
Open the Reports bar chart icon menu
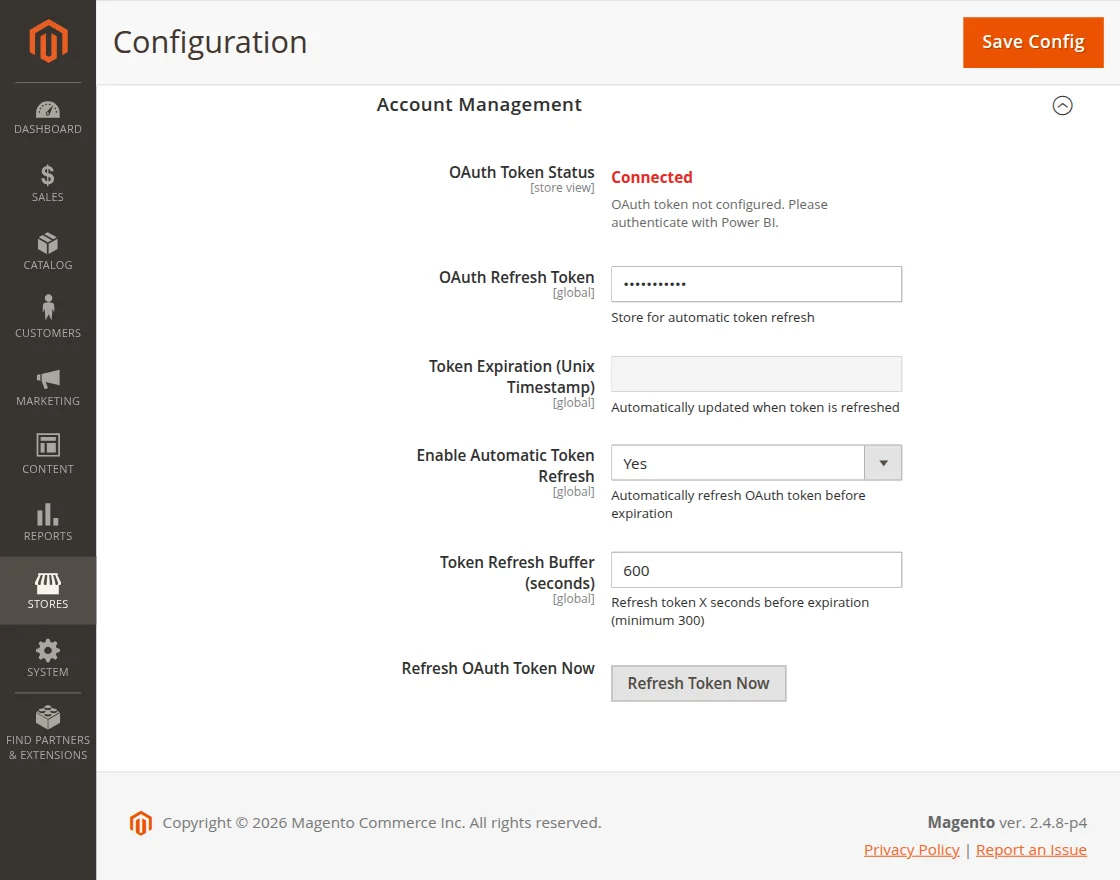coord(48,515)
